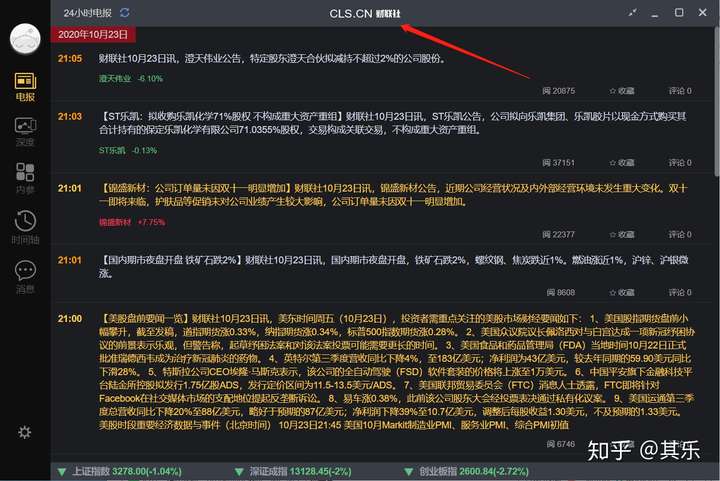Open 美股盘前要闻一览 news item
The width and height of the screenshot is (720, 481).
point(397,372)
